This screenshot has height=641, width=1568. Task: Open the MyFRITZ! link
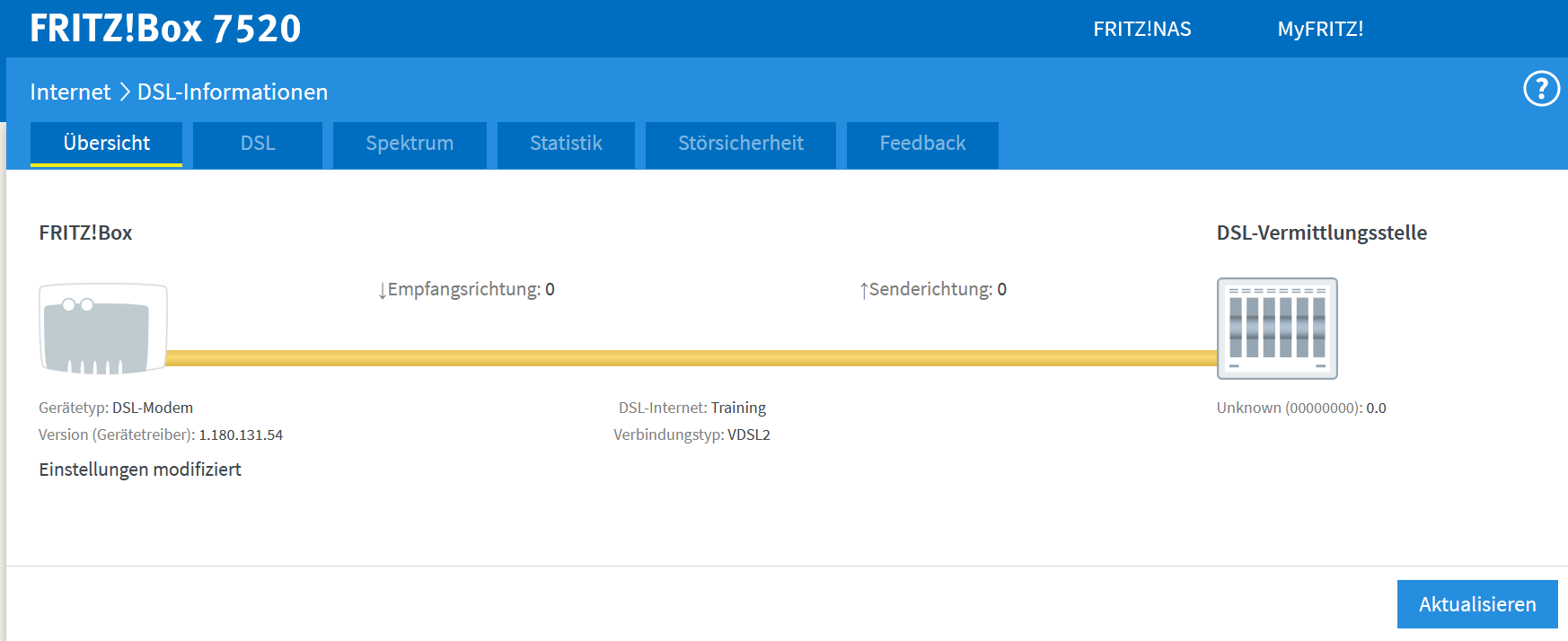point(1320,29)
